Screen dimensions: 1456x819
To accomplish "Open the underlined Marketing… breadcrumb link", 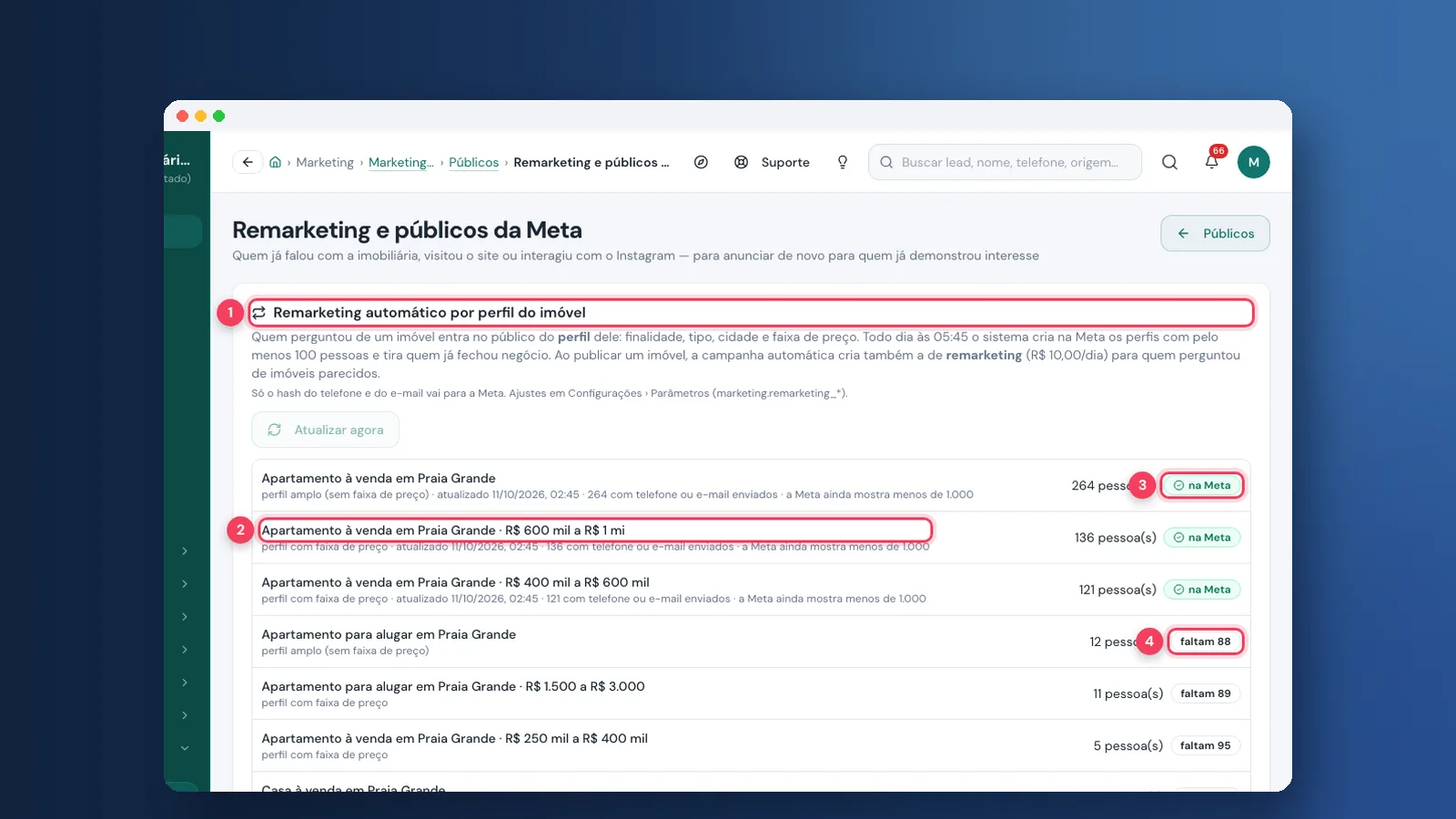I will [x=401, y=162].
